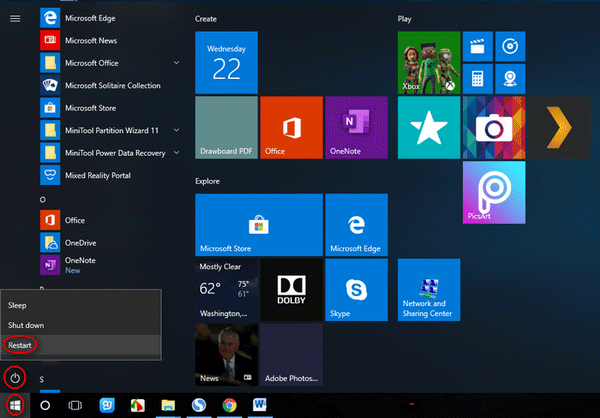Screen dimensions: 600x418
Task: Click the Power button icon
Action: [15, 378]
